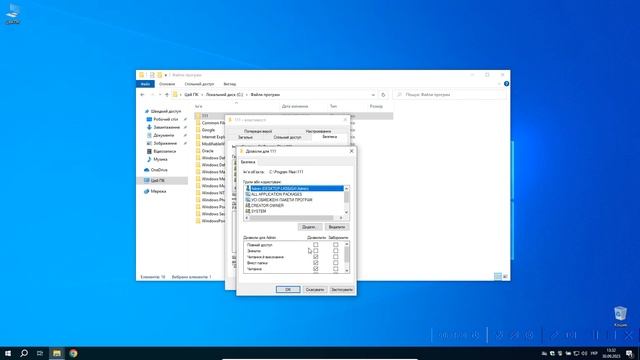Image resolution: width=640 pixels, height=360 pixels.
Task: Tick the Deny box for Змінити
Action: [x=336, y=251]
